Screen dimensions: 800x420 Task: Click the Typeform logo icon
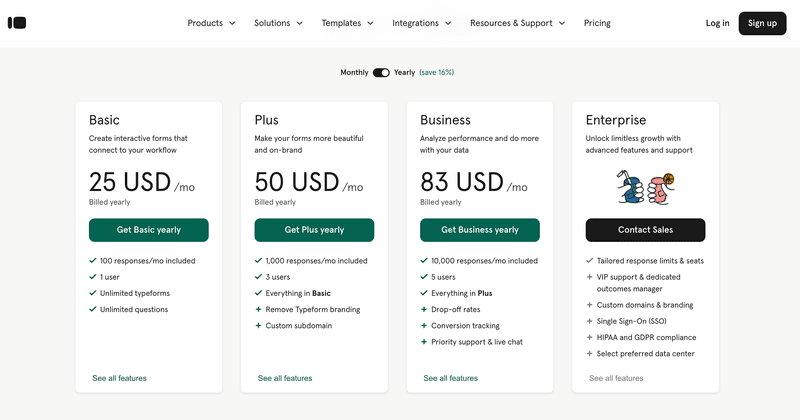[16, 23]
